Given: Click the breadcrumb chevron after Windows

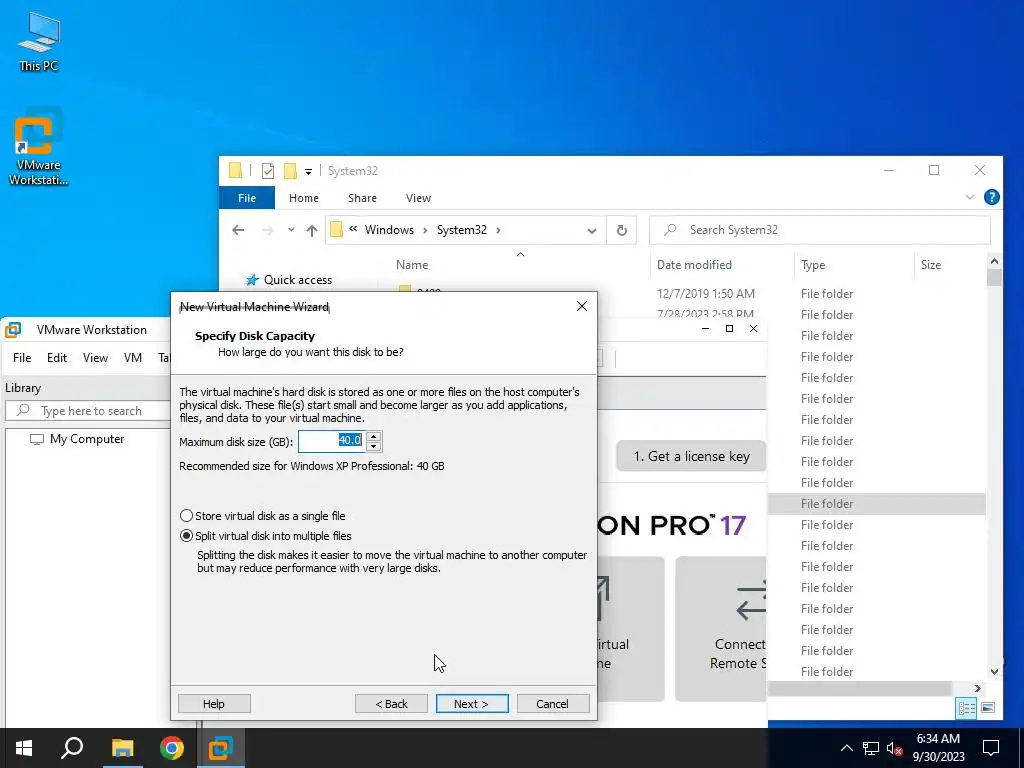Looking at the screenshot, I should (x=425, y=230).
